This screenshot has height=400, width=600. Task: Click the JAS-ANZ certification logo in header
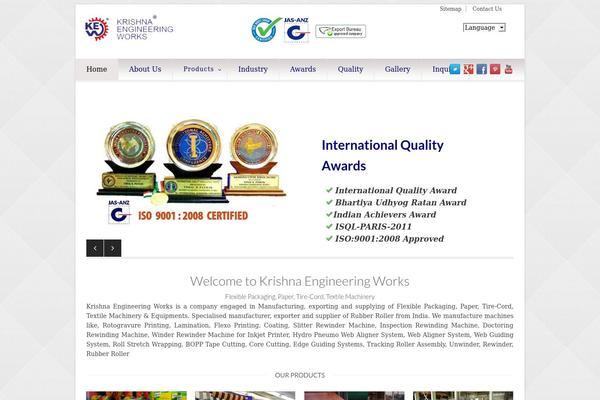[297, 30]
